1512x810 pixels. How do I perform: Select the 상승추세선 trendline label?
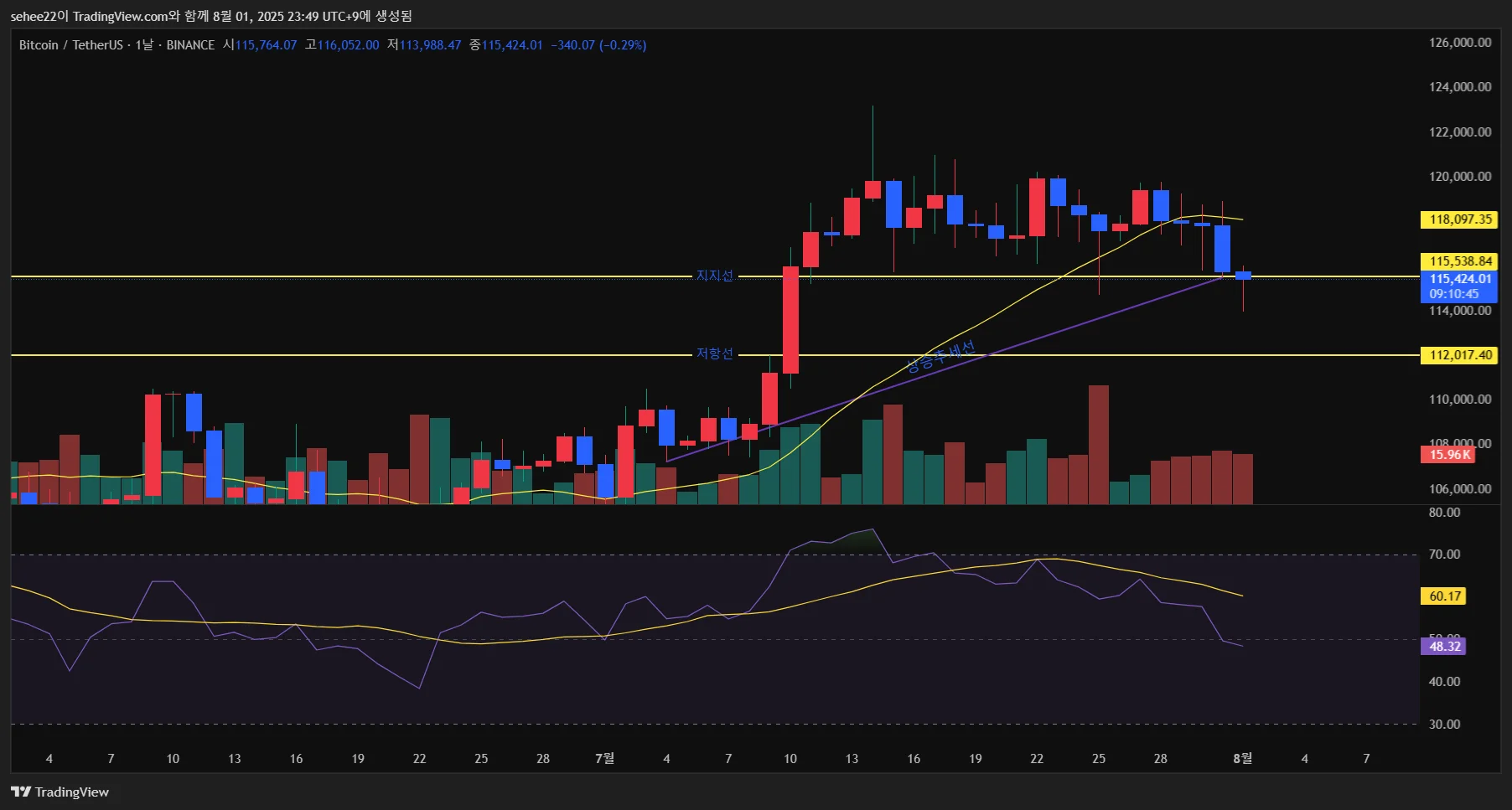coord(940,356)
